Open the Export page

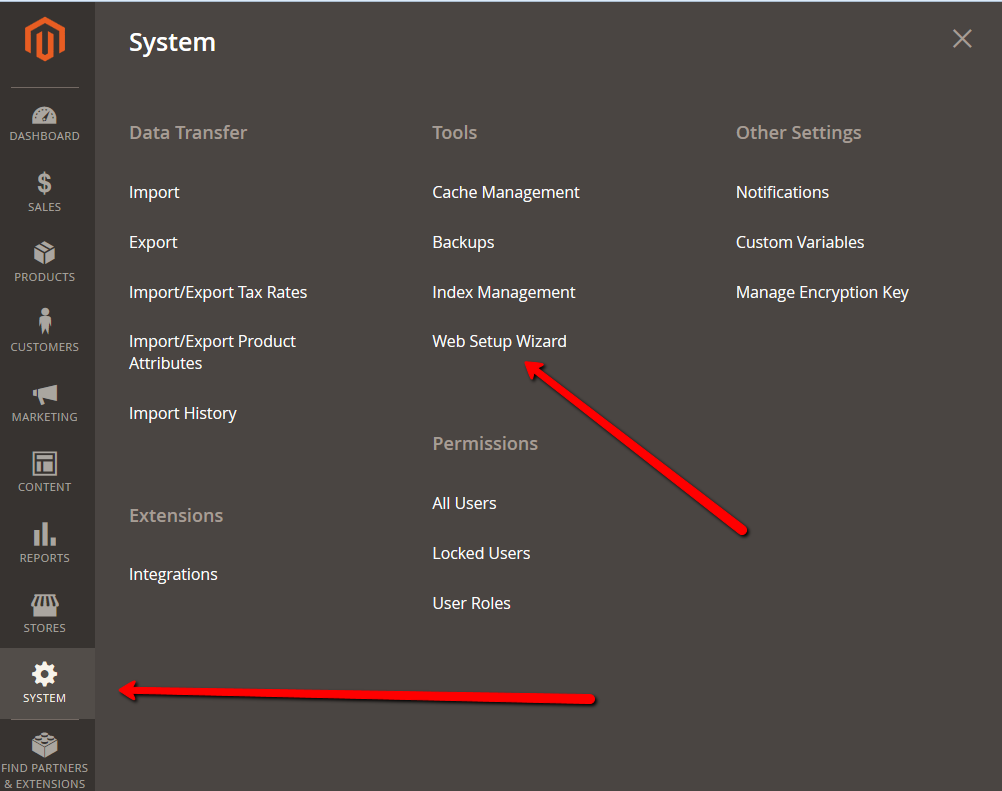click(153, 242)
